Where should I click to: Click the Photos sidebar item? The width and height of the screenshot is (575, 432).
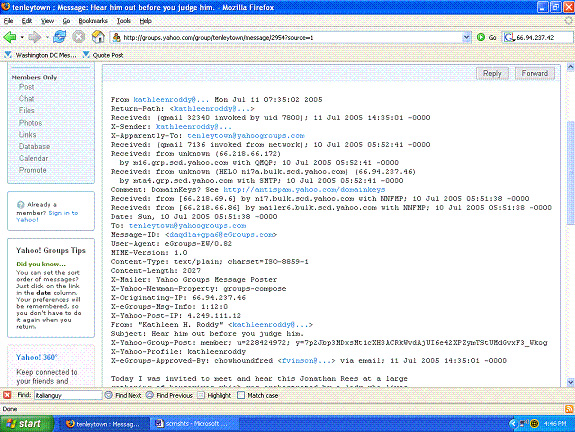[x=30, y=123]
